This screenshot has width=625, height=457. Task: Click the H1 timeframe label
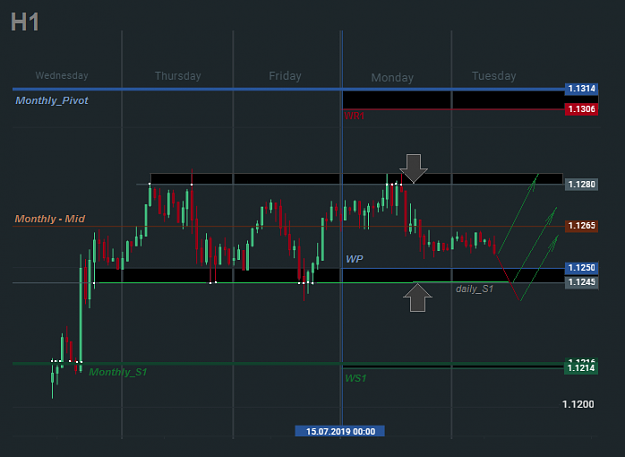(25, 22)
